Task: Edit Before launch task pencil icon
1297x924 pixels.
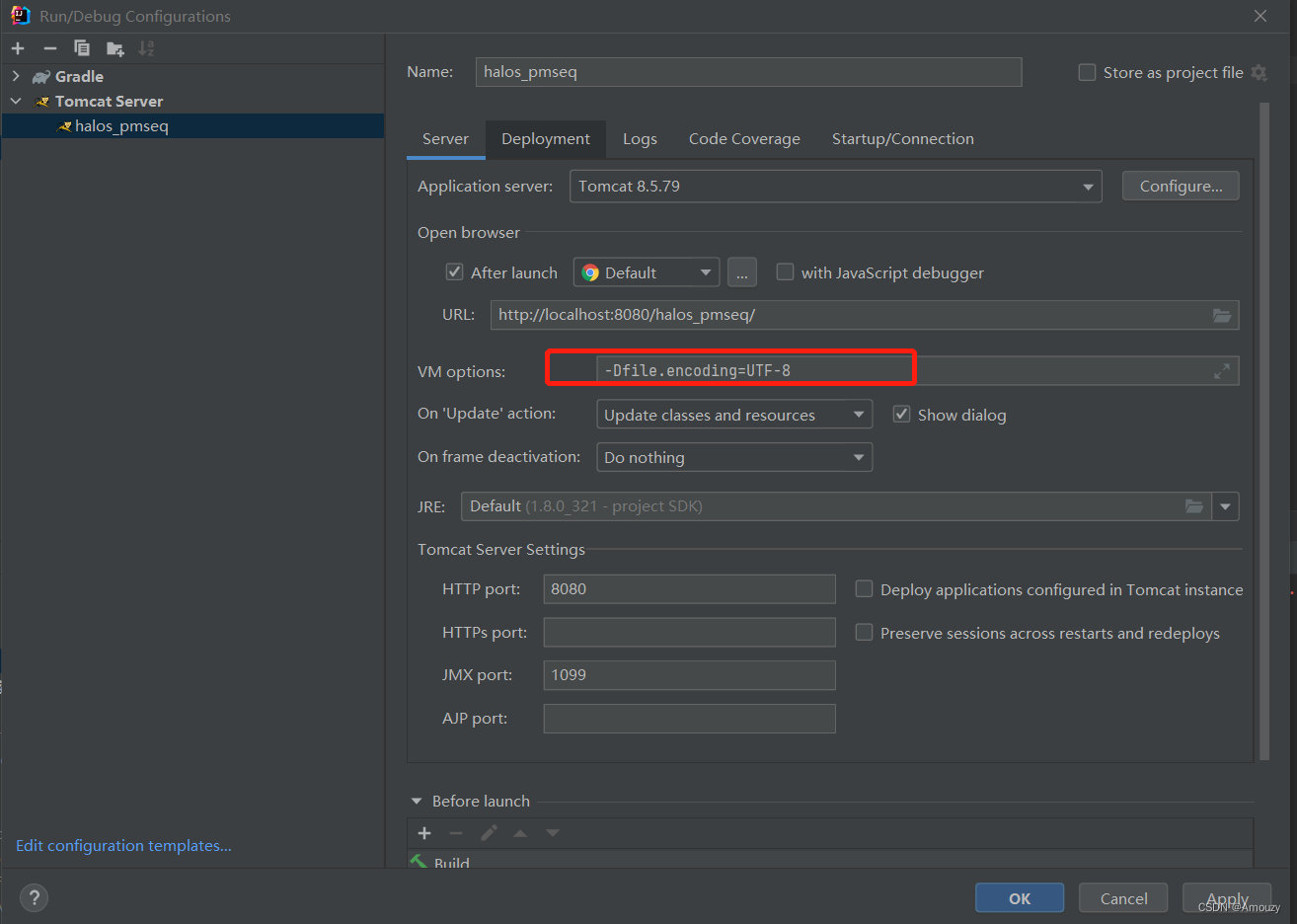Action: (489, 833)
